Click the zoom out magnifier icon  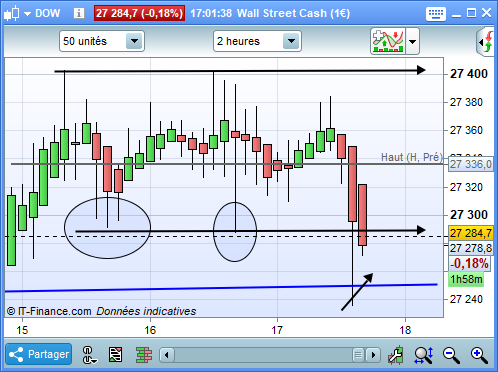point(451,355)
